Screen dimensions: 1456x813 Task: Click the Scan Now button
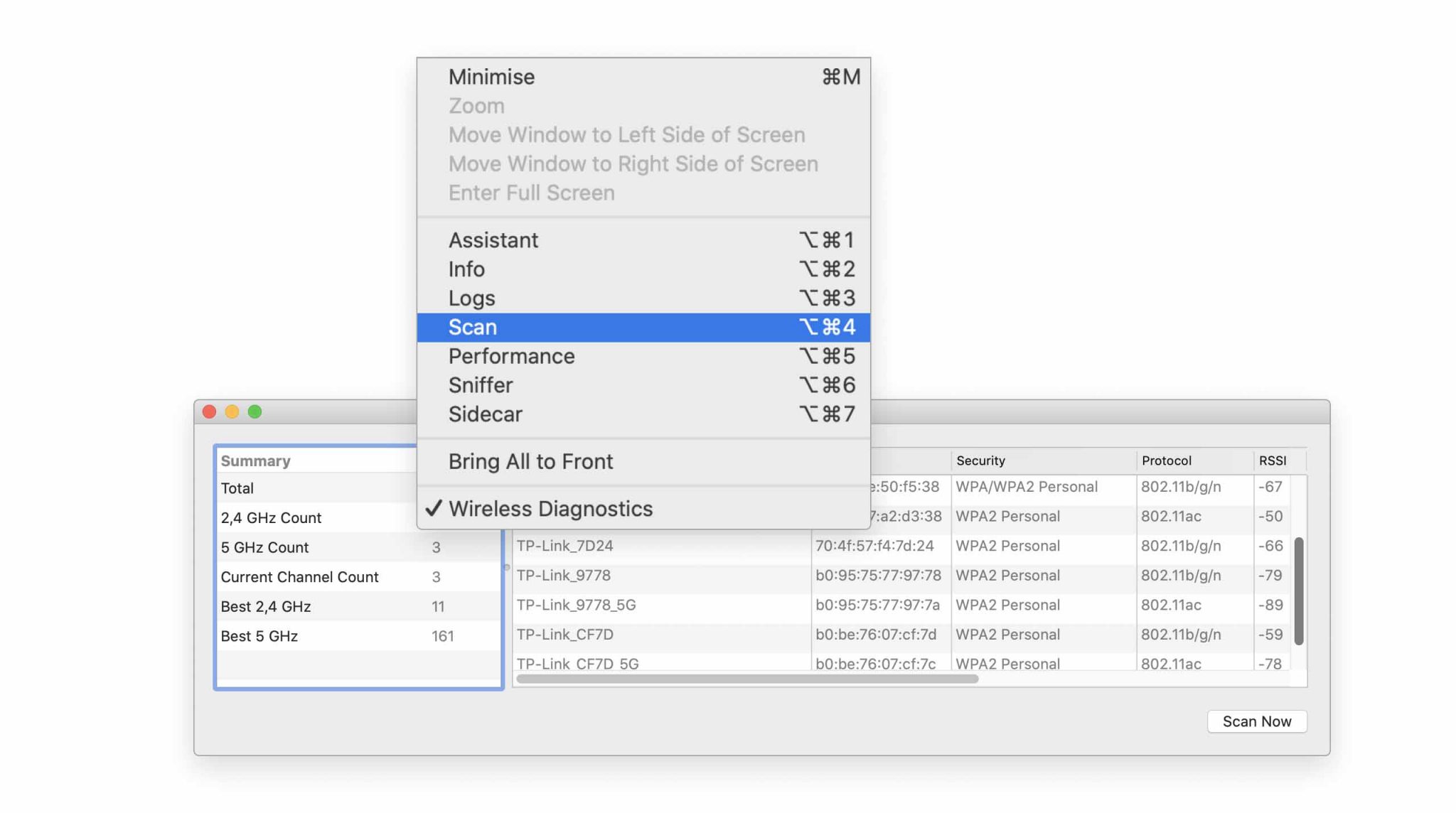pos(1256,721)
